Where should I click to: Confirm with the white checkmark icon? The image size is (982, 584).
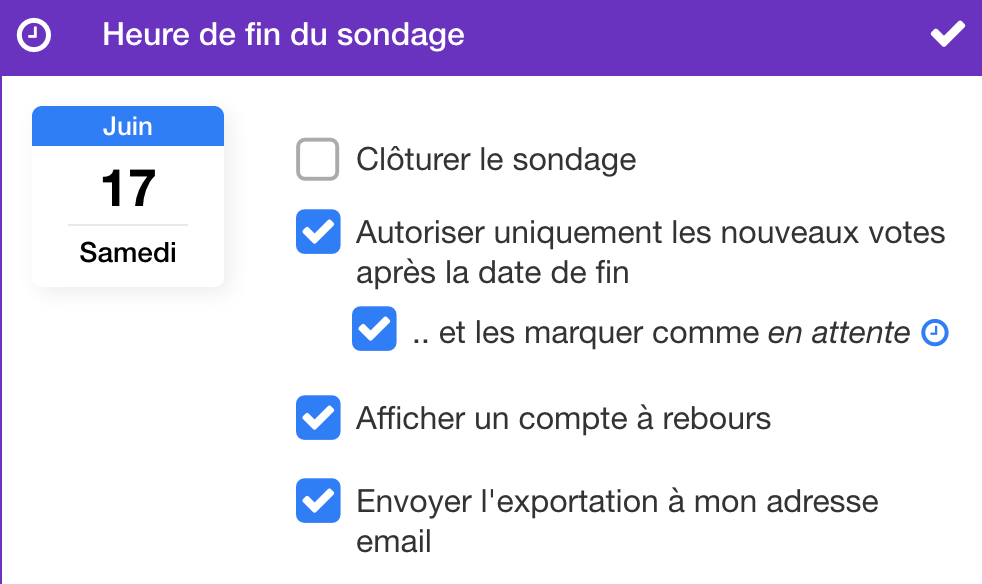point(947,34)
